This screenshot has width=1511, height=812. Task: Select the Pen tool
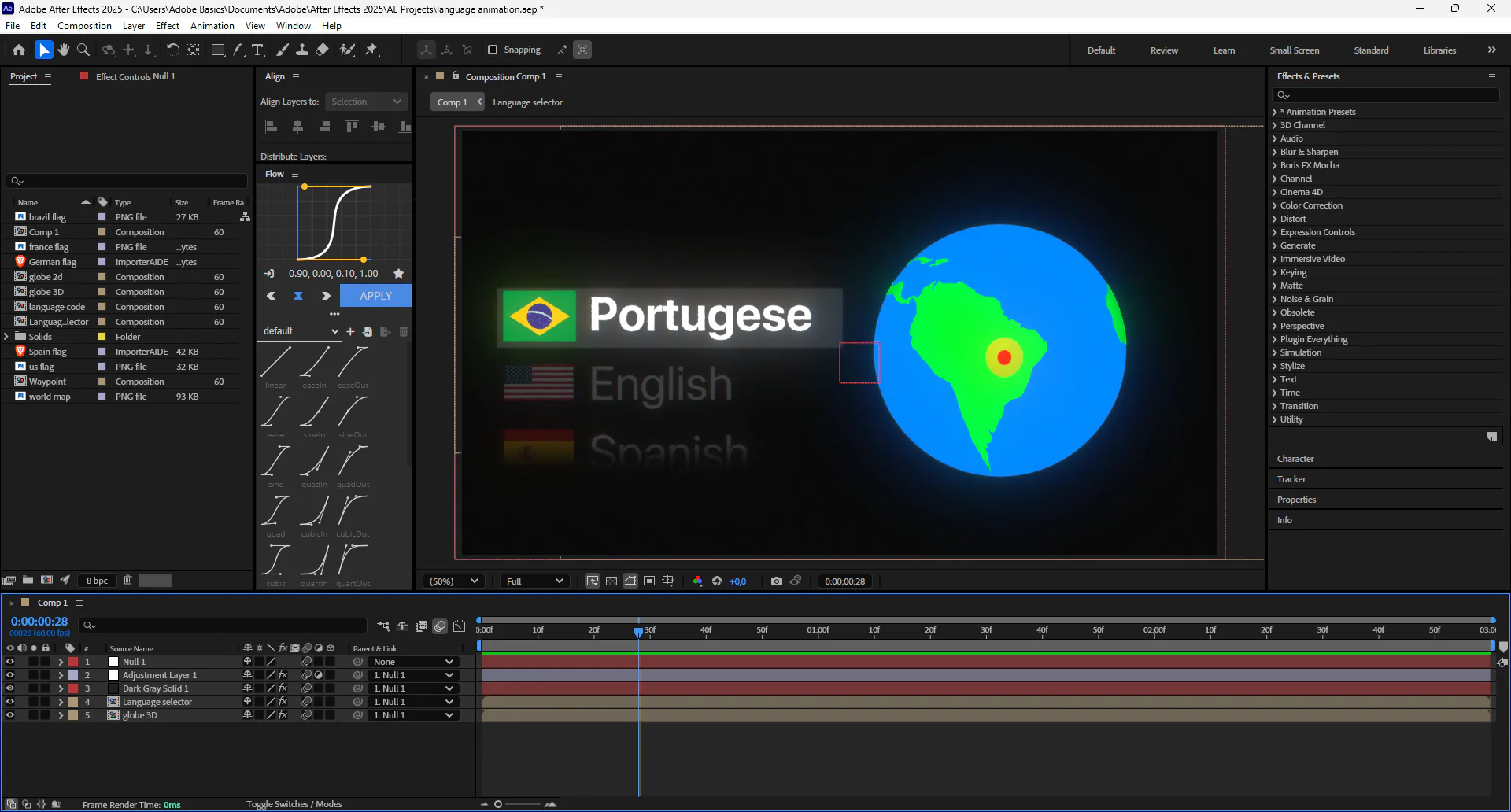pos(238,50)
